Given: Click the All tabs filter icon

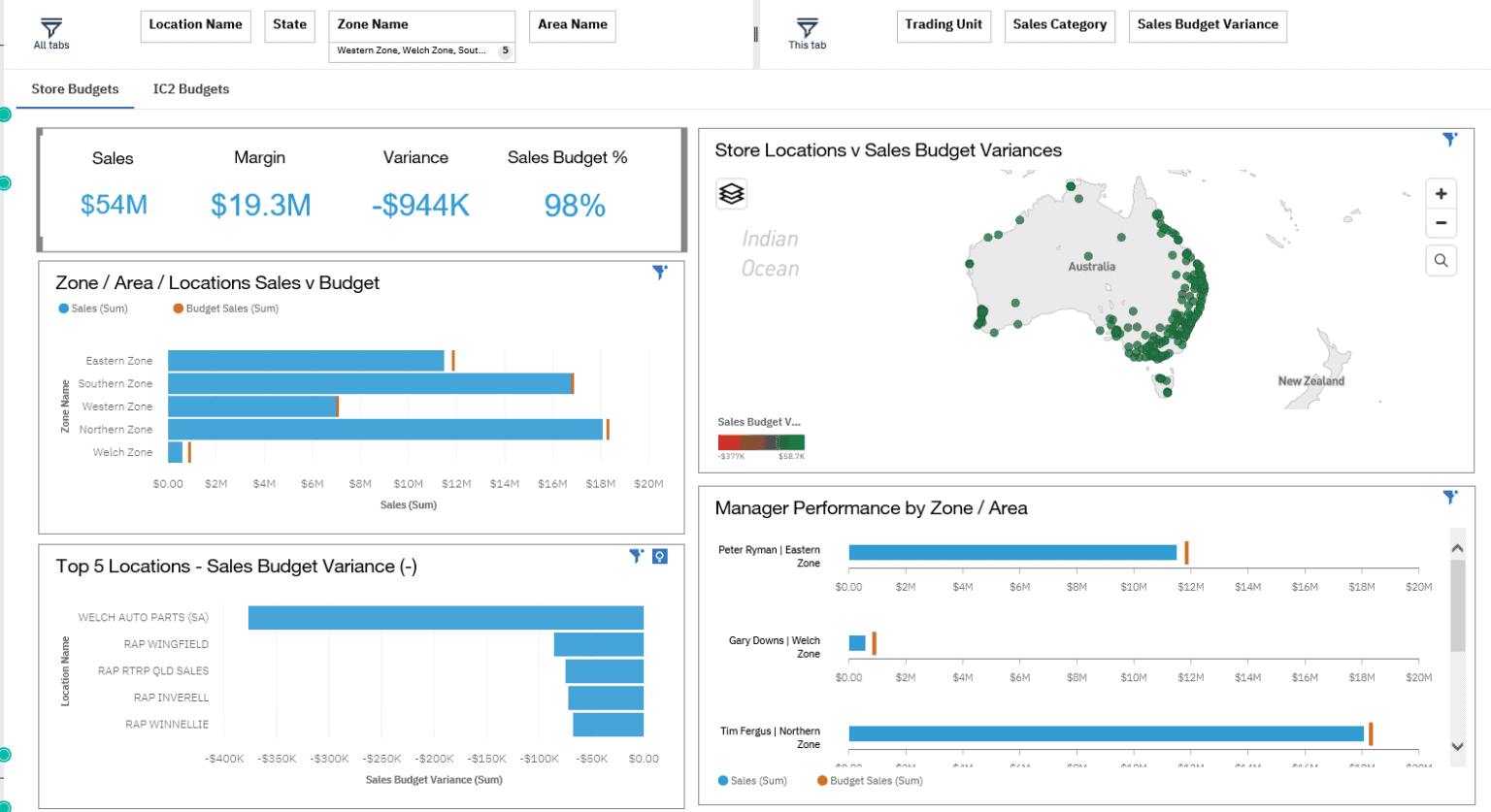Looking at the screenshot, I should (50, 27).
